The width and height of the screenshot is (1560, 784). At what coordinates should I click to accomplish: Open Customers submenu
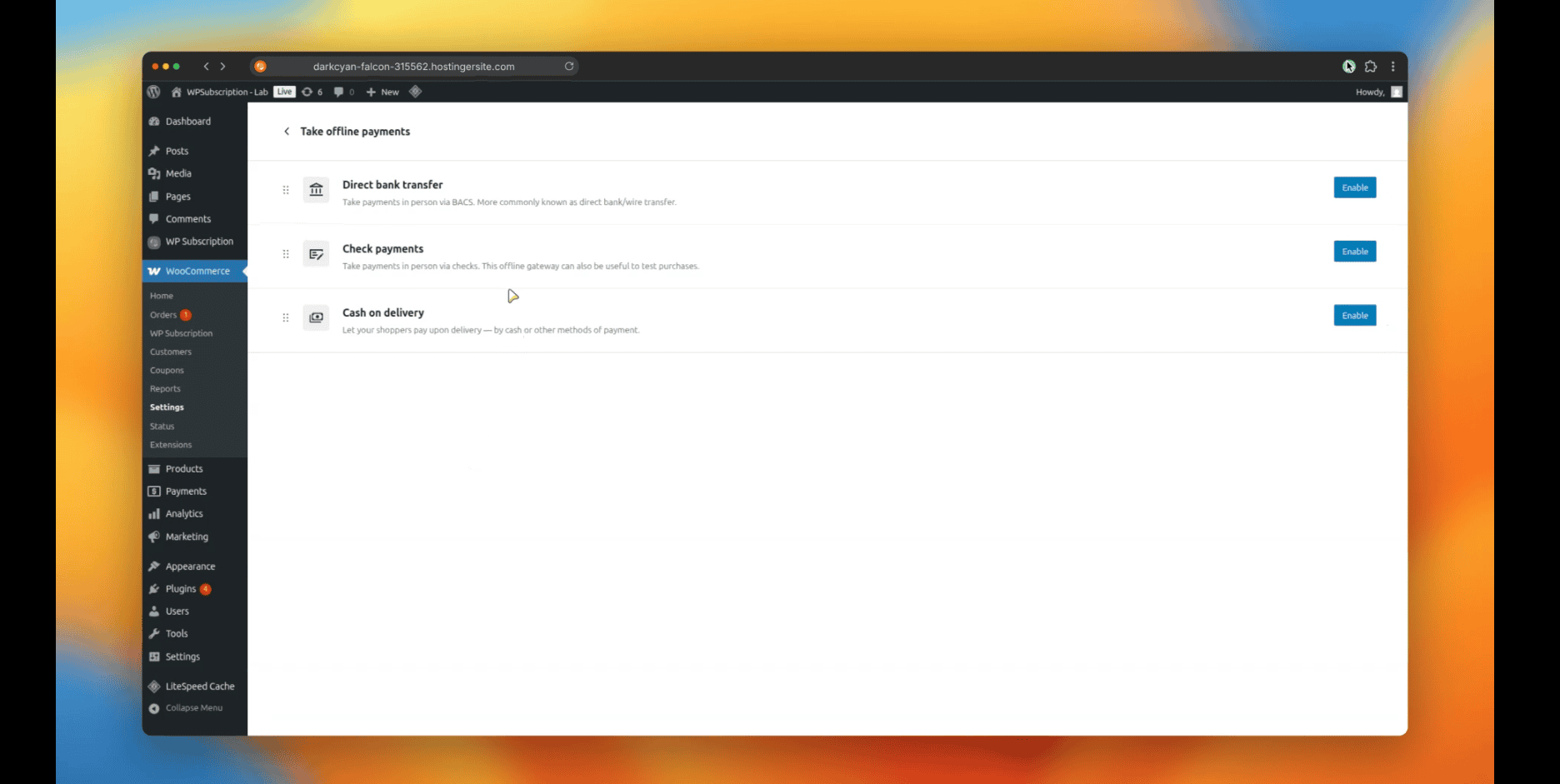171,352
